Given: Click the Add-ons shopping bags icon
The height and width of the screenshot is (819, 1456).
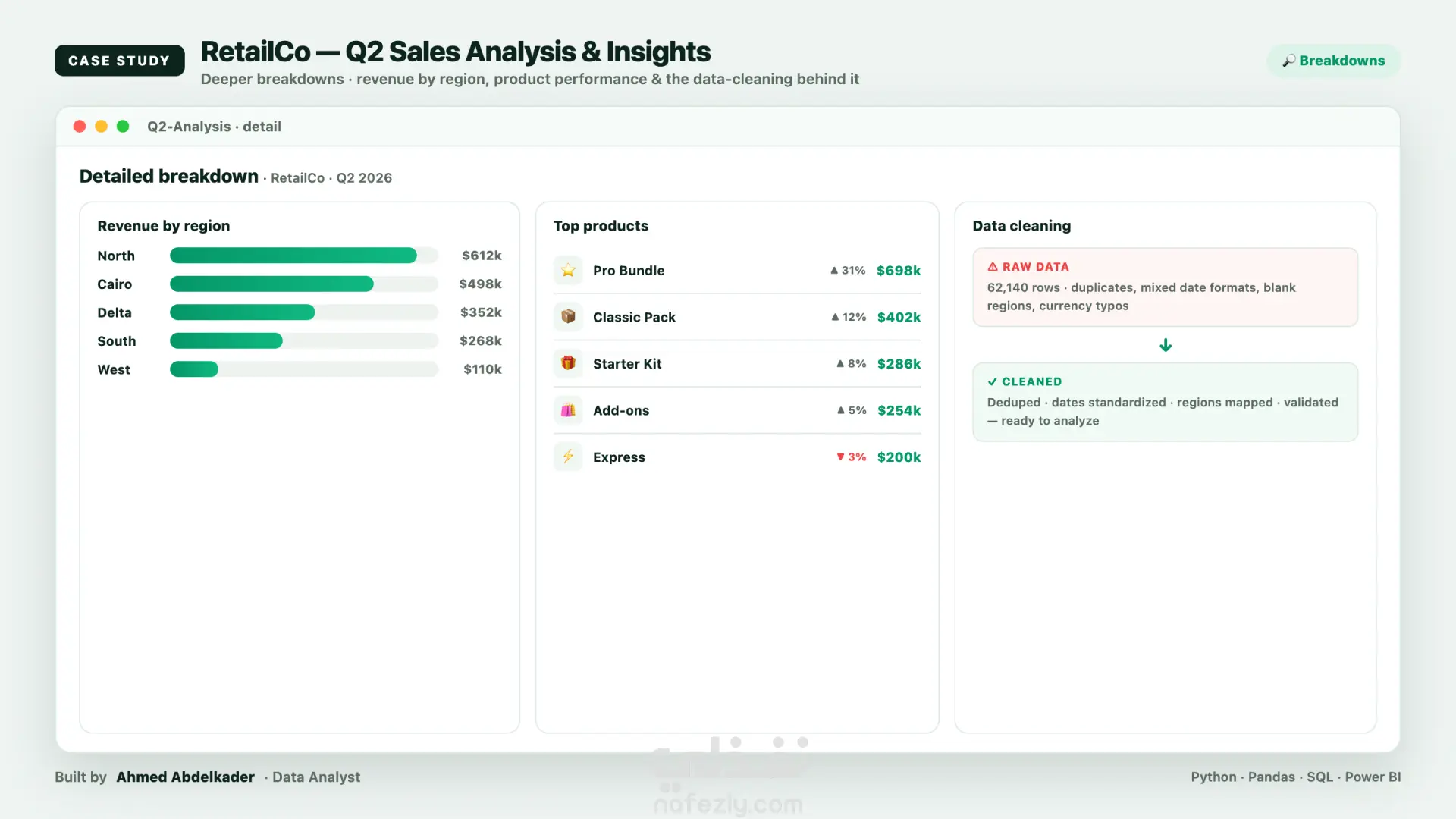Looking at the screenshot, I should 568,410.
